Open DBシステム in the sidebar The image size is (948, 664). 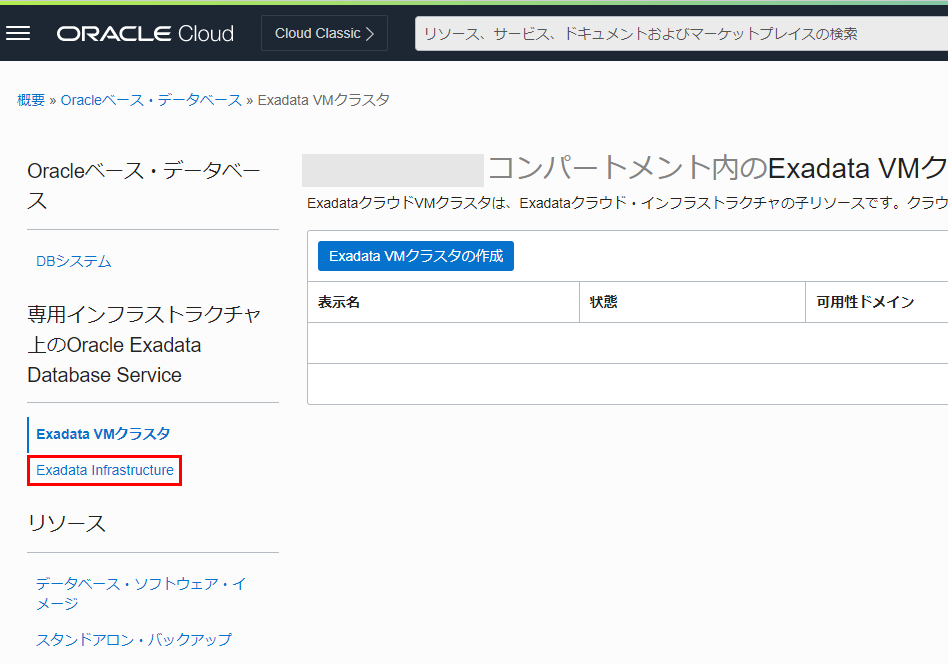click(x=74, y=261)
